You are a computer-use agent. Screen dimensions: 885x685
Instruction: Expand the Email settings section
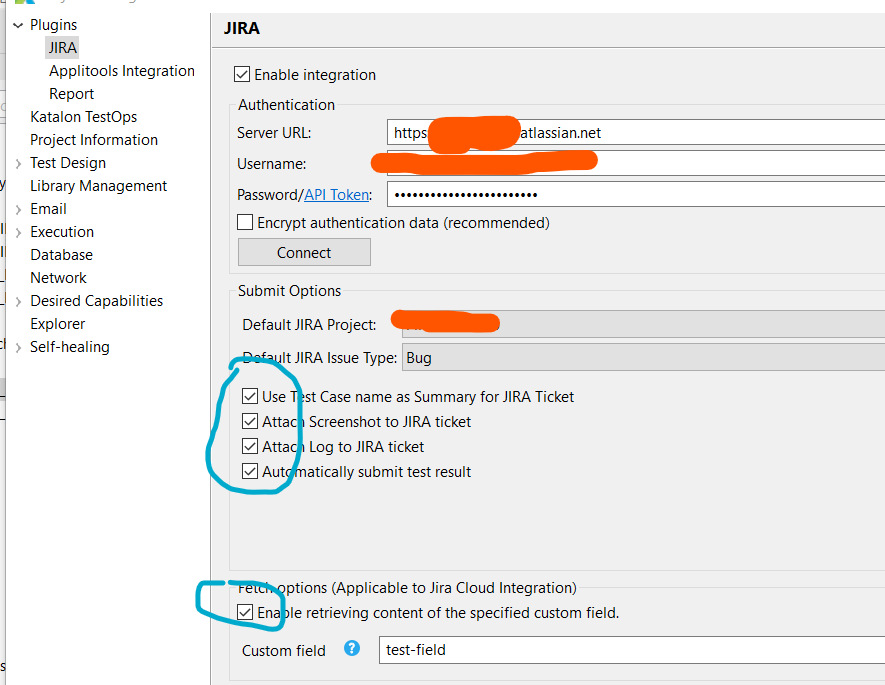pos(19,208)
